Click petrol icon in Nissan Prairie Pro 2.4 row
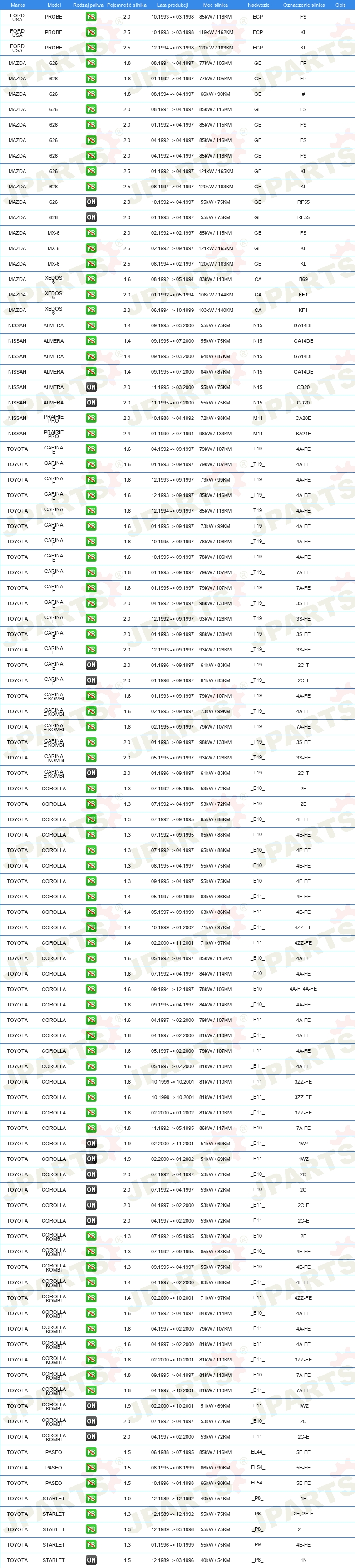The width and height of the screenshot is (355, 1568). pyautogui.click(x=91, y=434)
